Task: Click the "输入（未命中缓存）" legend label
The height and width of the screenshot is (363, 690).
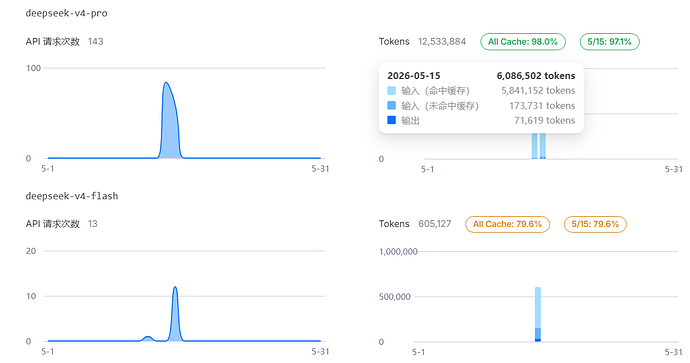Action: click(440, 106)
